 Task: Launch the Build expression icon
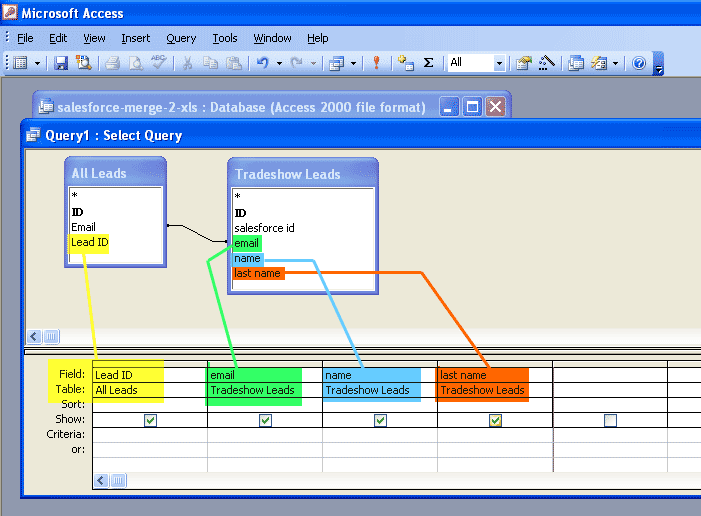546,63
